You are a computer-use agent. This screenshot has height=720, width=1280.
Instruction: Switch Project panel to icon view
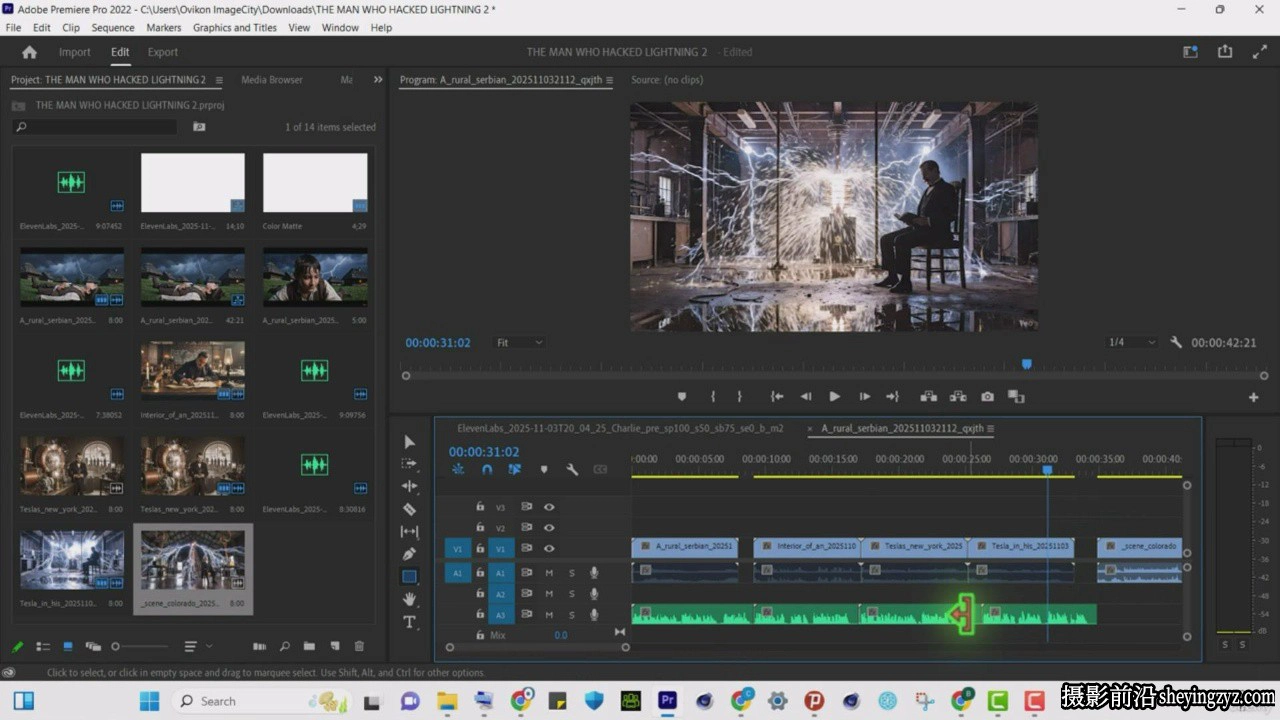coord(68,646)
